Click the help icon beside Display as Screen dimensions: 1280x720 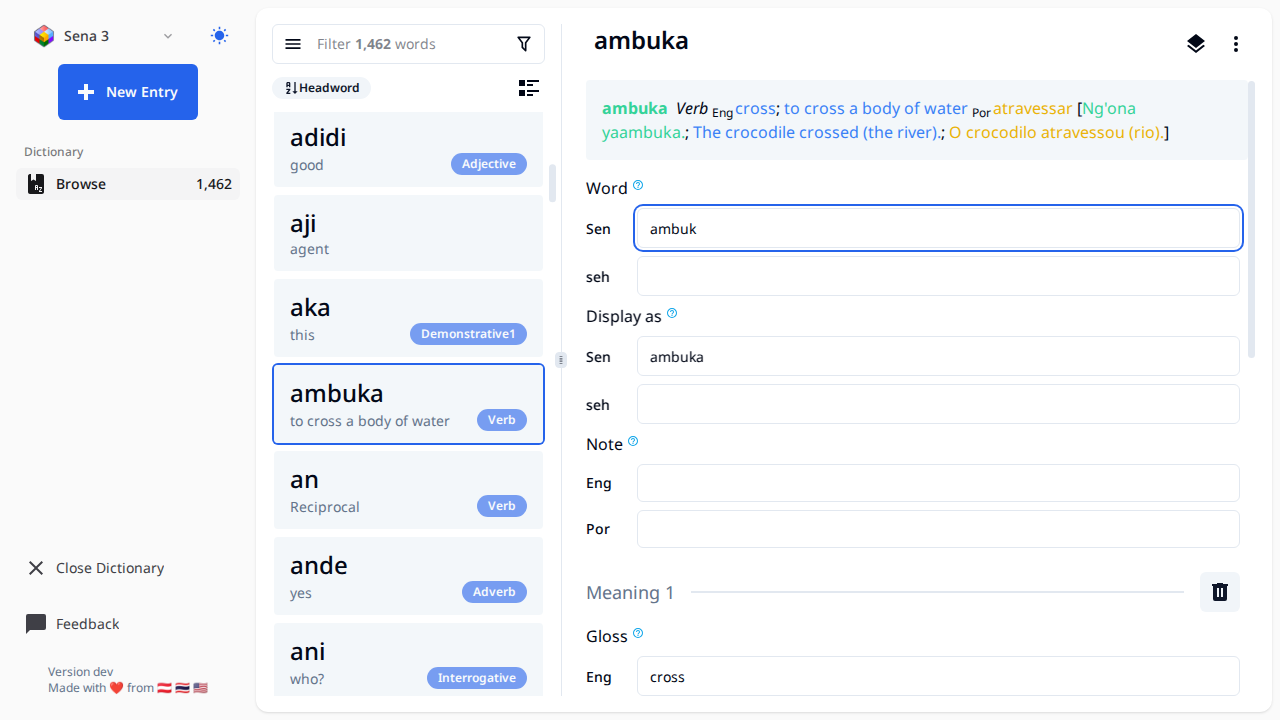[671, 313]
